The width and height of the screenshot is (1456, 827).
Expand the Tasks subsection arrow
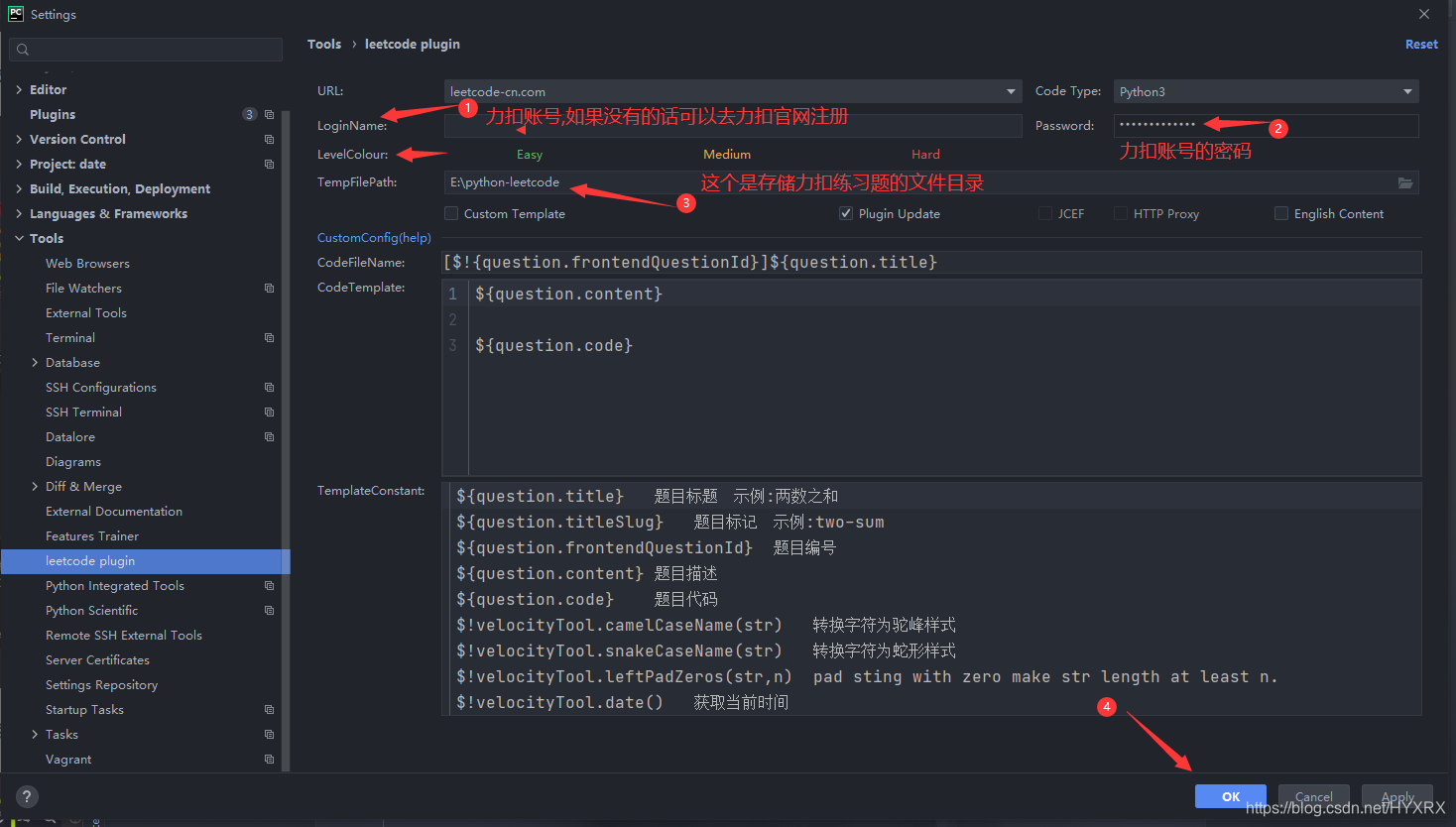[x=35, y=735]
